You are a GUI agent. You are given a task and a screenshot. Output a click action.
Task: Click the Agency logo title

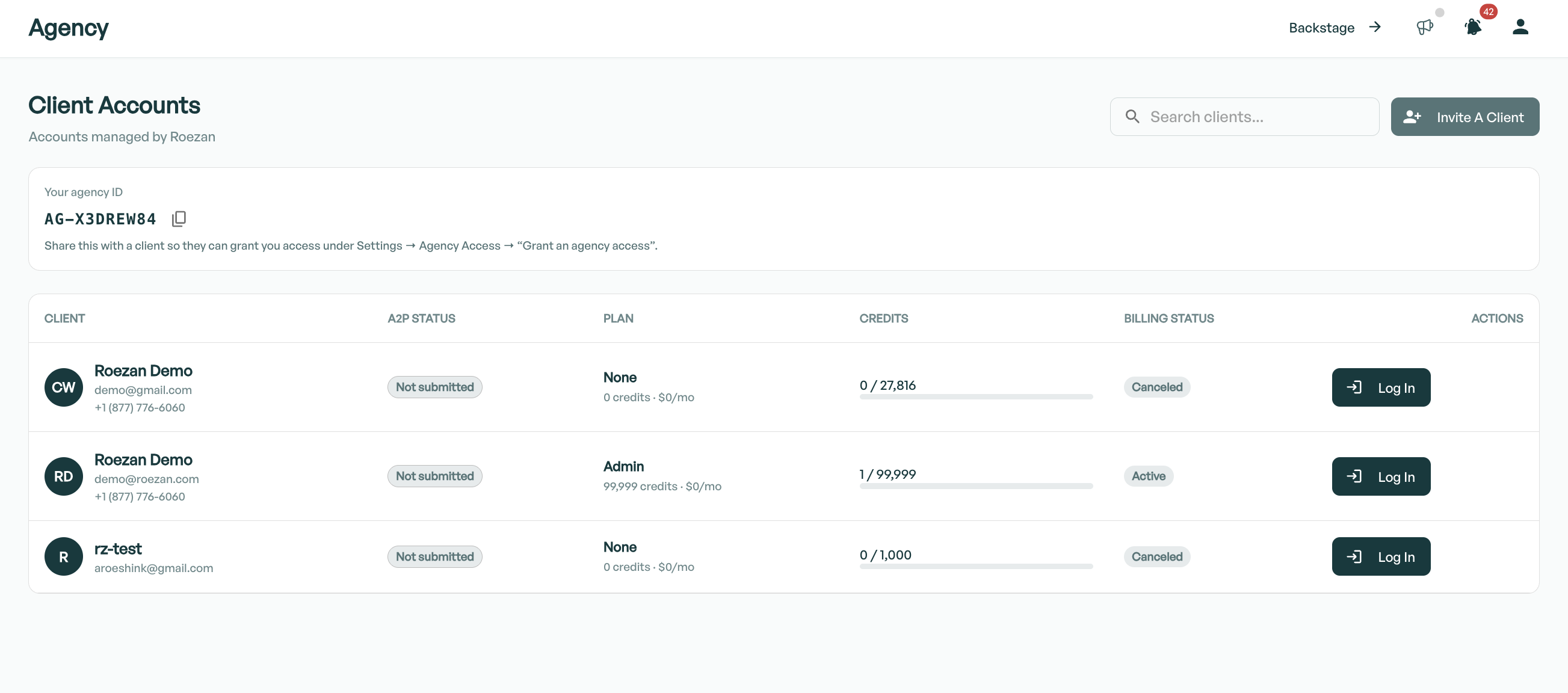coord(69,28)
